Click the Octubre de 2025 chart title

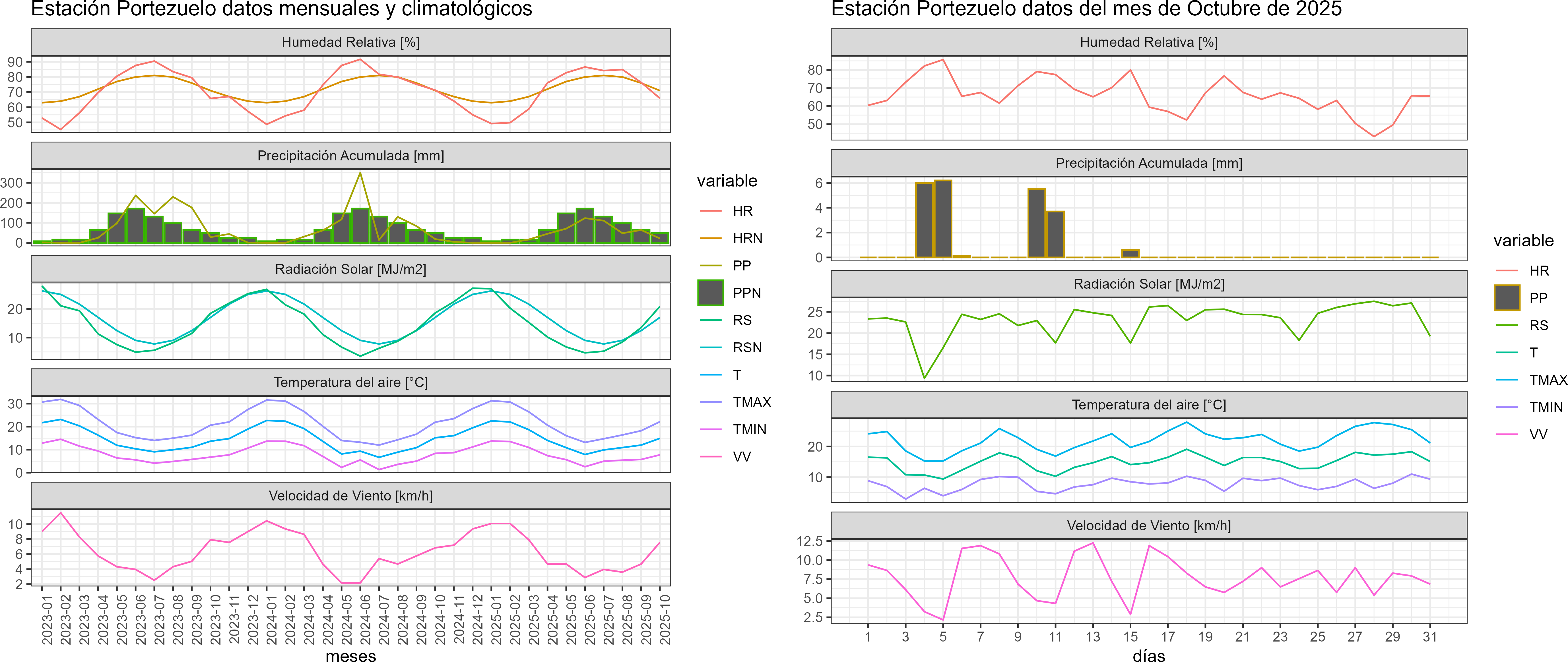coord(1086,9)
